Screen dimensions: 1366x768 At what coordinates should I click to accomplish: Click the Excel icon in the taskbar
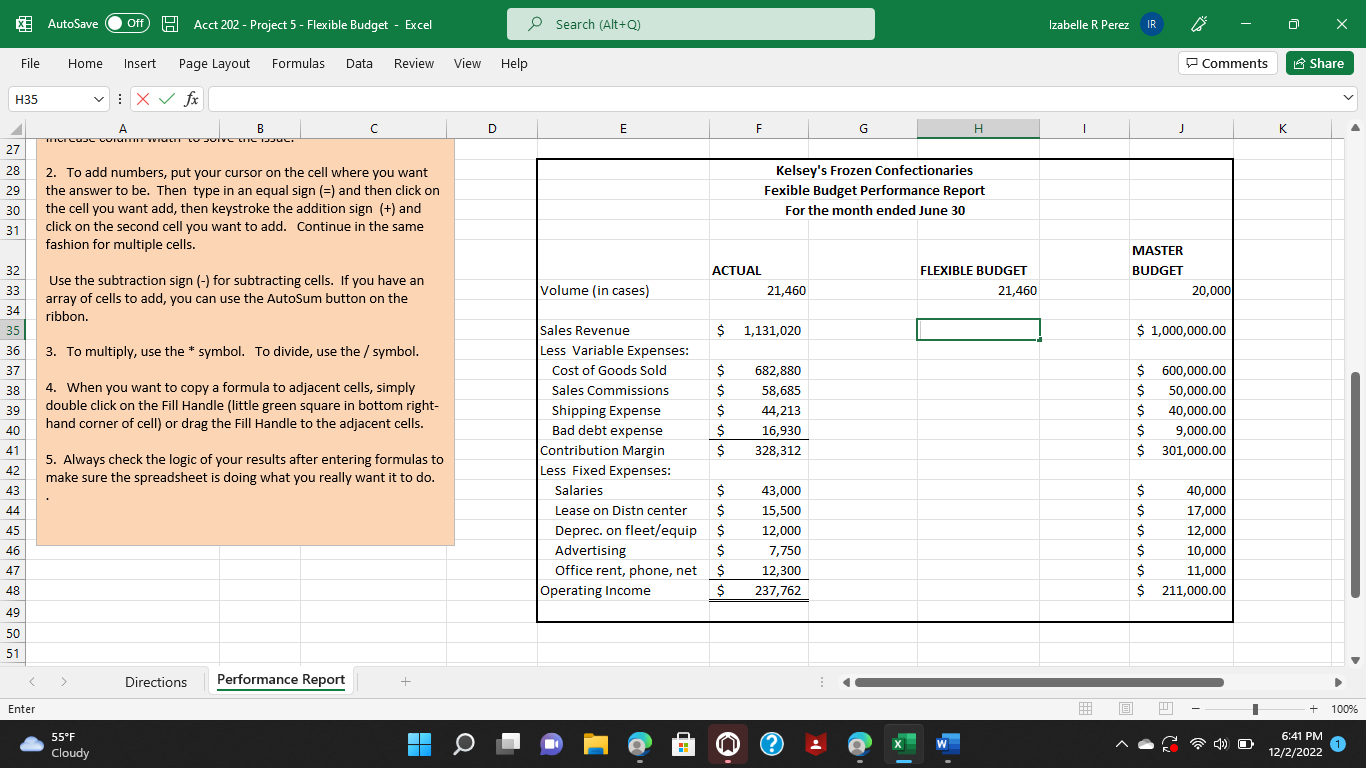(x=903, y=744)
